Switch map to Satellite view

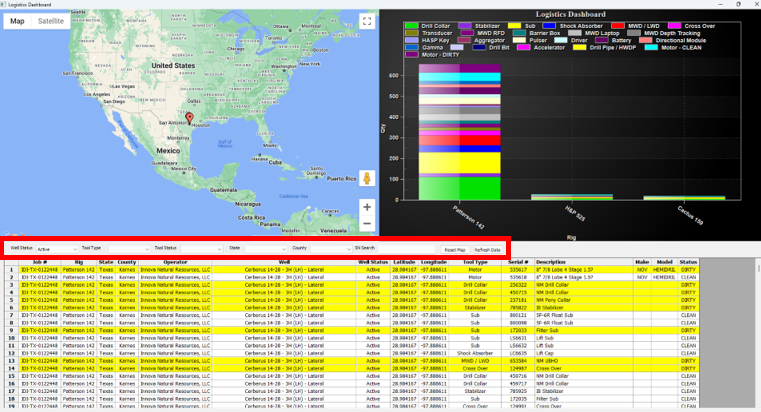point(51,20)
